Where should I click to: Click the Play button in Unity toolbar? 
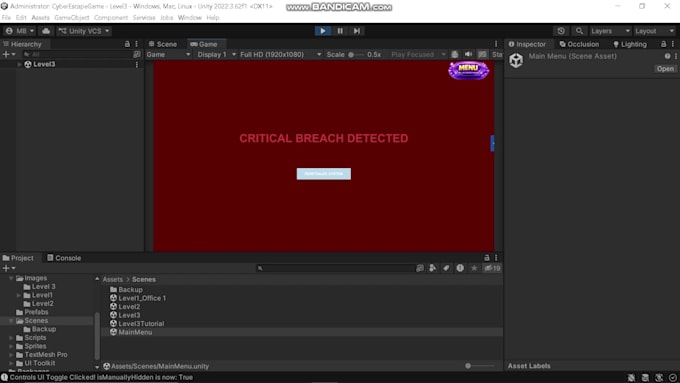[323, 31]
